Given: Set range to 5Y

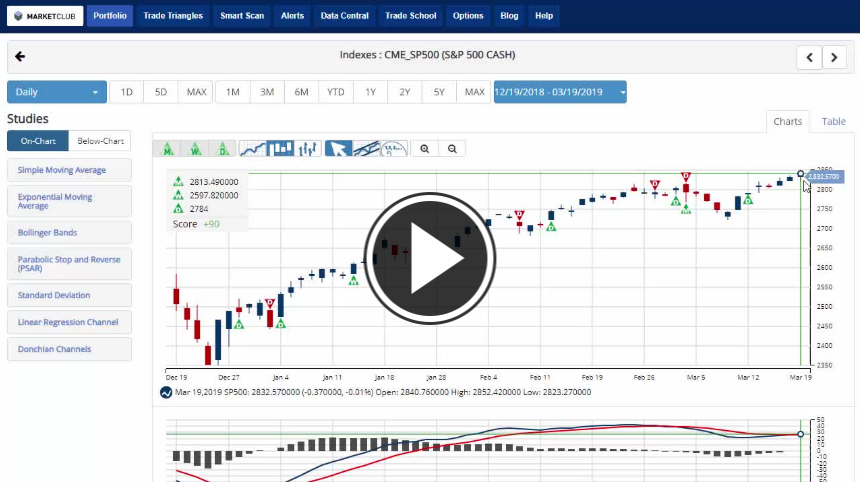Looking at the screenshot, I should [439, 92].
